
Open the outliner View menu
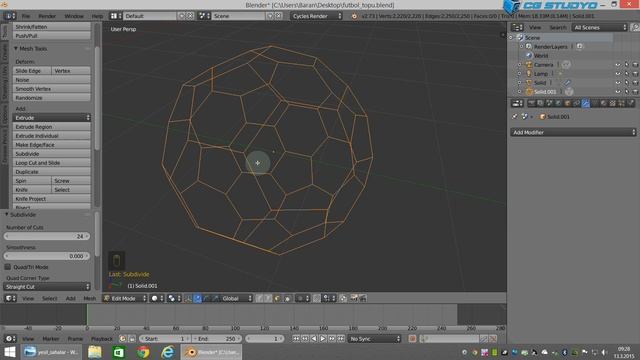tap(535, 27)
